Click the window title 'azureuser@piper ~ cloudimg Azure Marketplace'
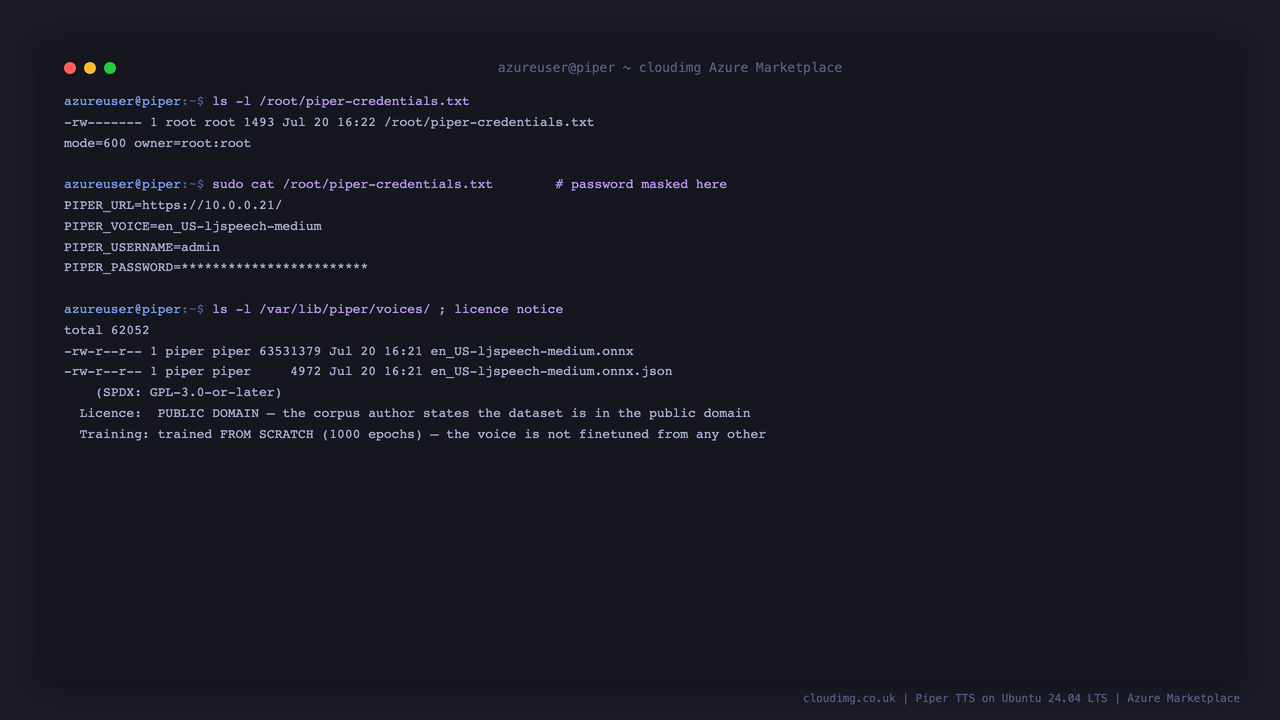 click(x=670, y=68)
